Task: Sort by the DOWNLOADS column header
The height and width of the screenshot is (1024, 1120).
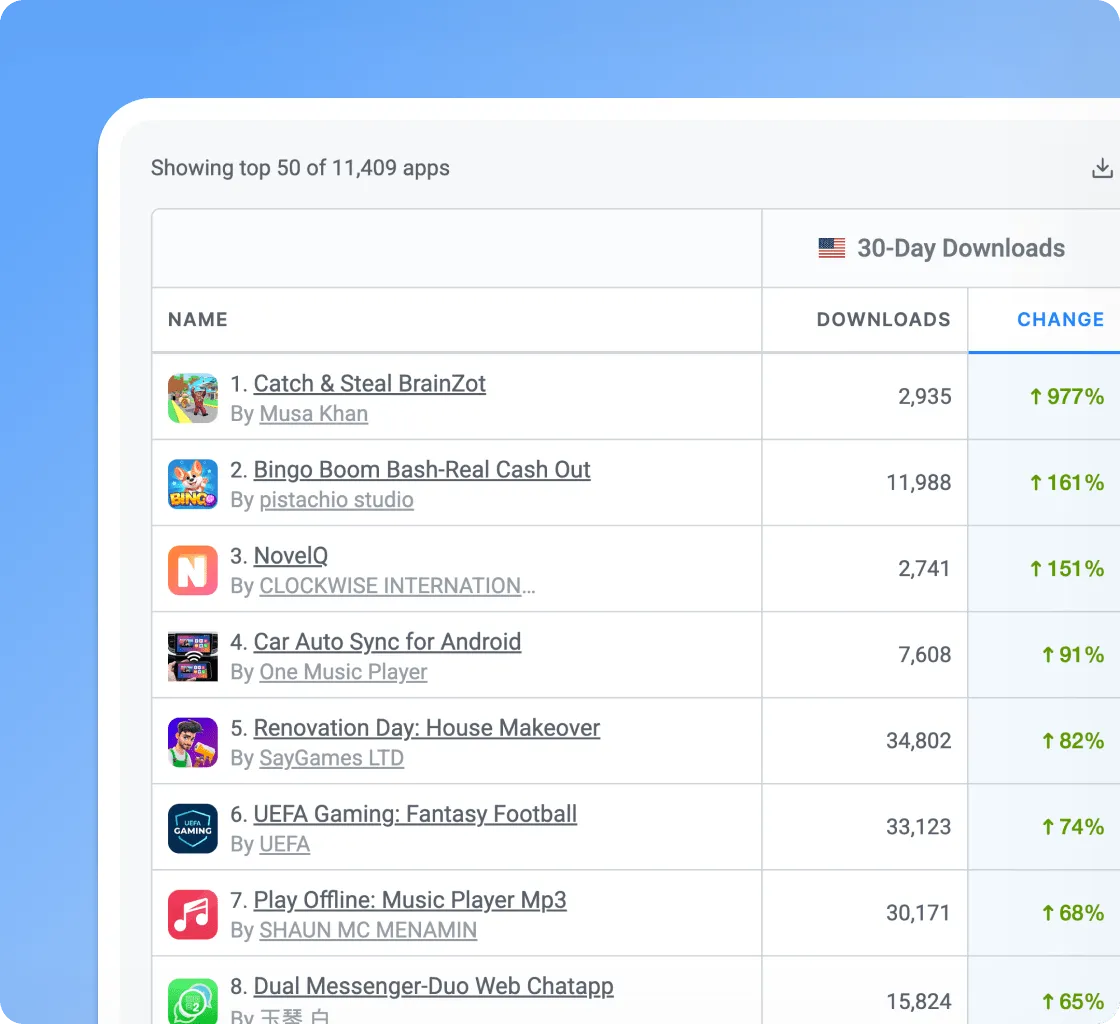Action: 884,319
